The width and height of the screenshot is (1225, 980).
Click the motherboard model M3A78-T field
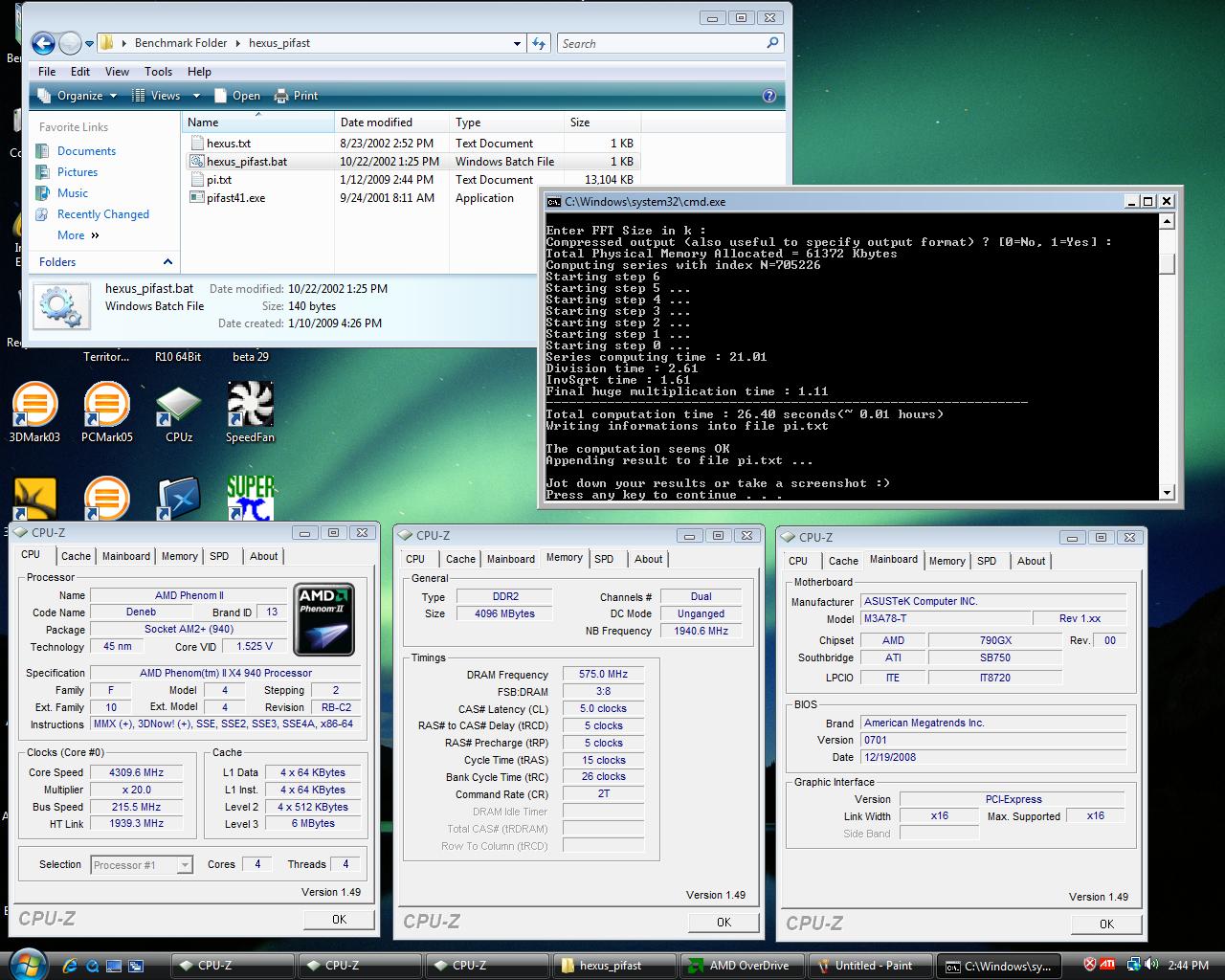tap(946, 619)
